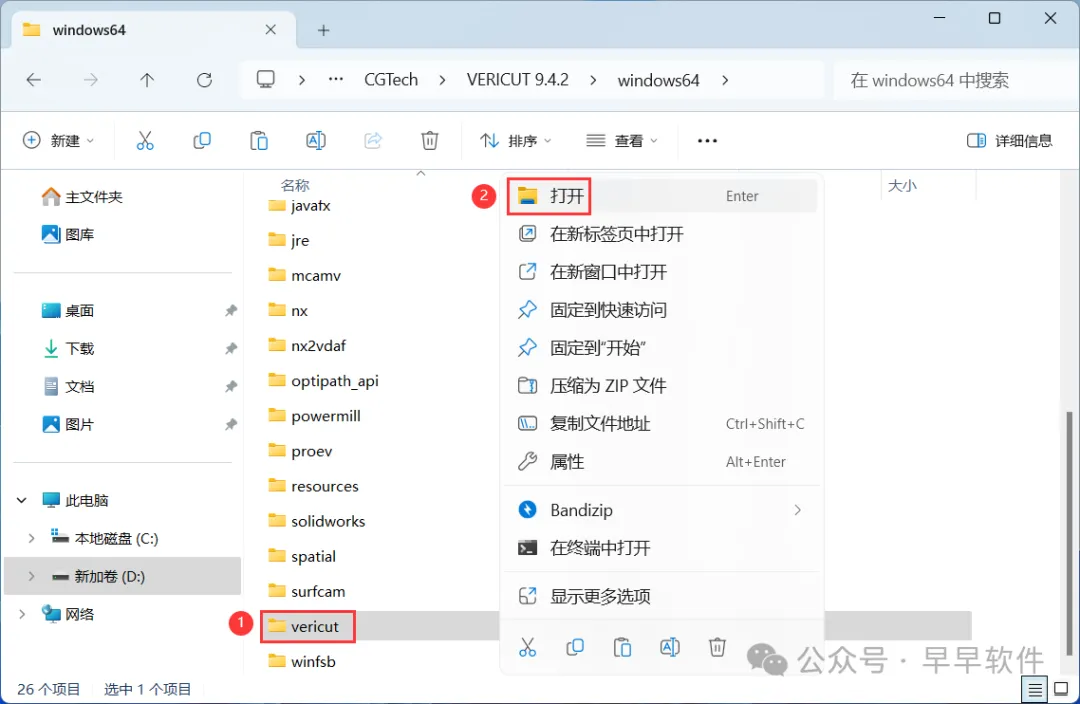This screenshot has width=1080, height=704.
Task: Navigate up one folder level
Action: 147,80
